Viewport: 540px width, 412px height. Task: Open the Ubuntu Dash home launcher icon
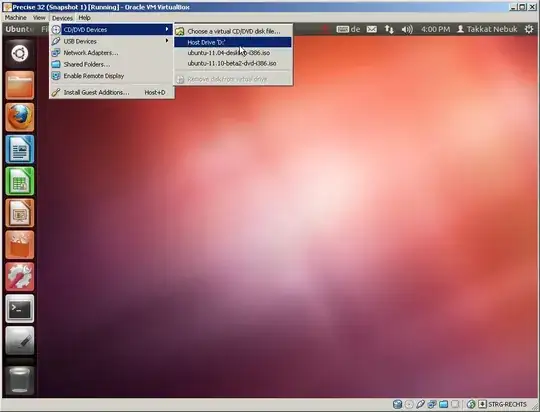pyautogui.click(x=20, y=53)
